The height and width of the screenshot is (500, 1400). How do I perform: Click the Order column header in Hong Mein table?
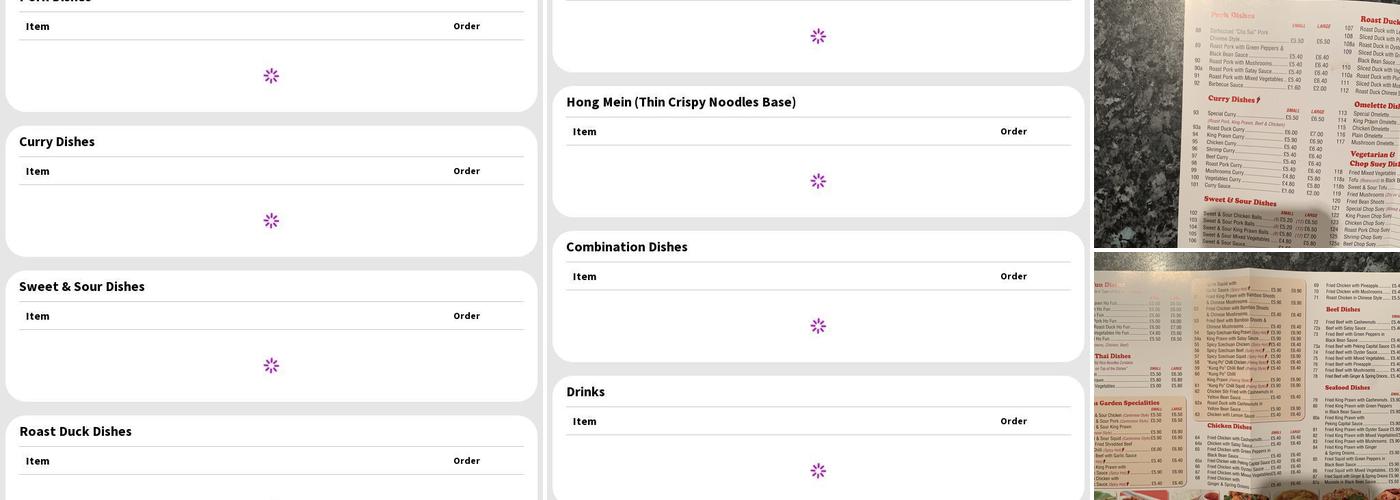pos(1013,131)
